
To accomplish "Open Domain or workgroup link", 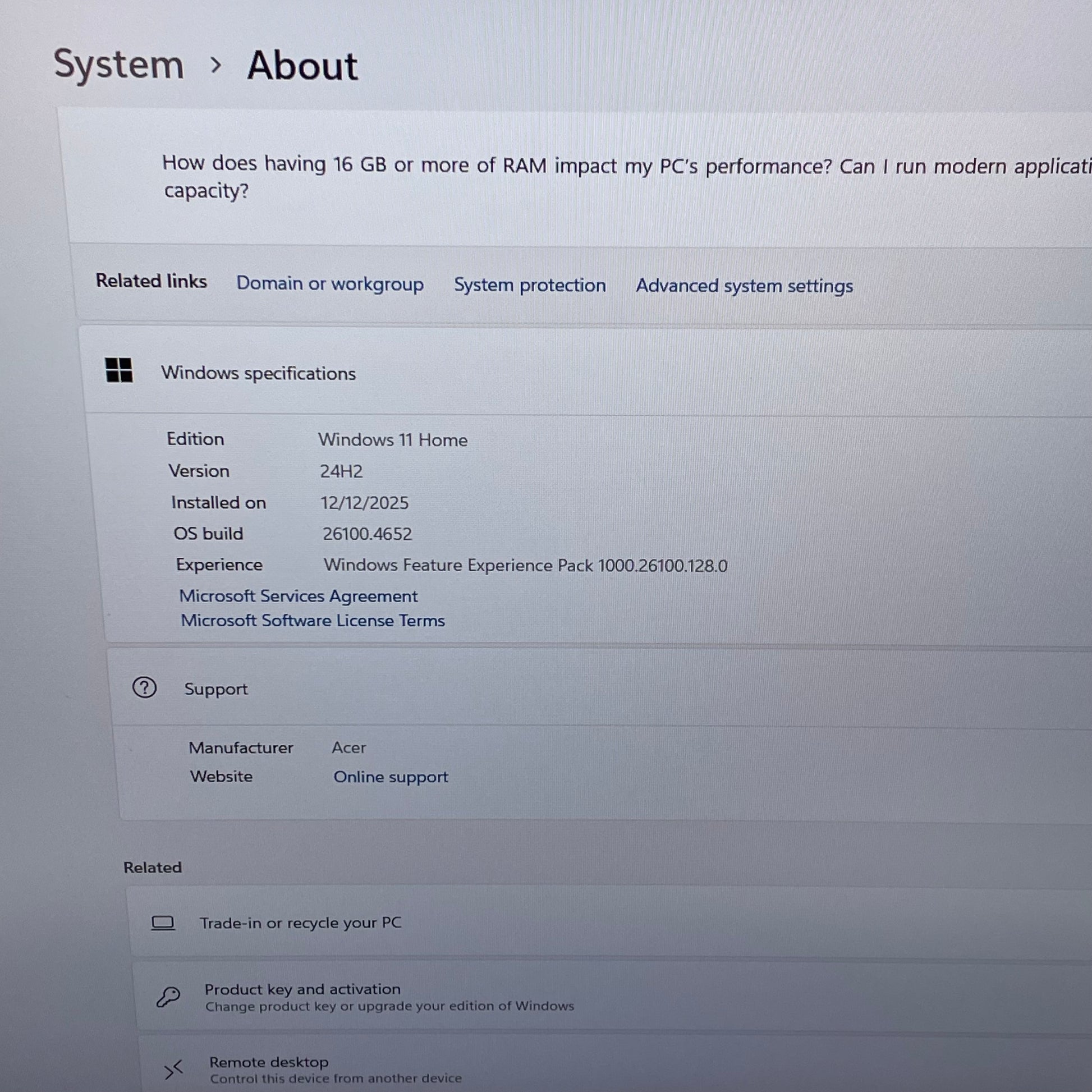I will tap(329, 283).
